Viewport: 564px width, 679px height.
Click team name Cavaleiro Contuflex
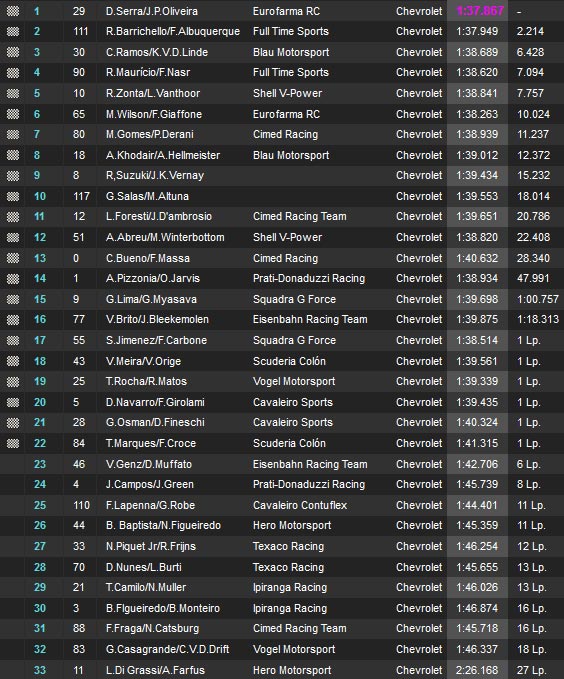(x=300, y=505)
